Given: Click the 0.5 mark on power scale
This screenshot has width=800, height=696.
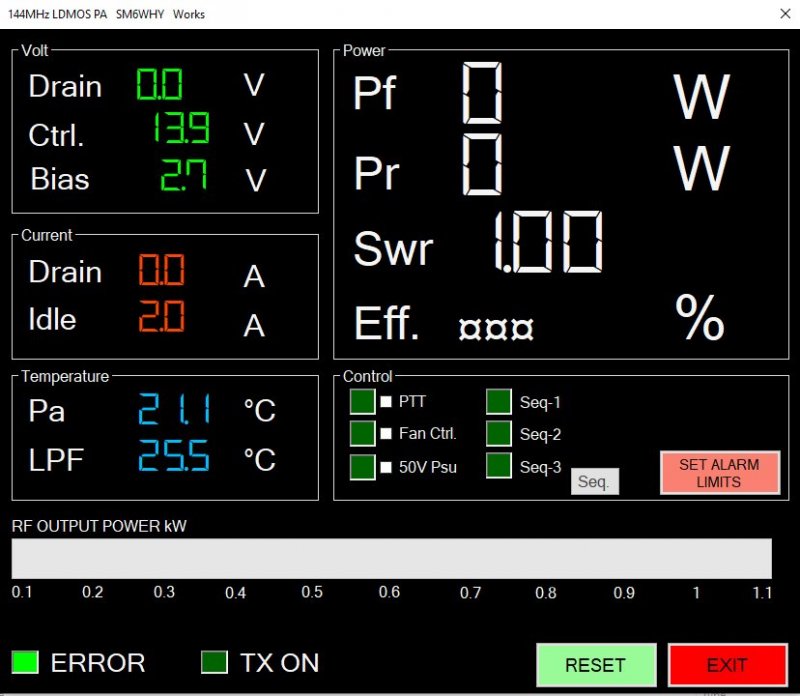Looking at the screenshot, I should tap(312, 592).
